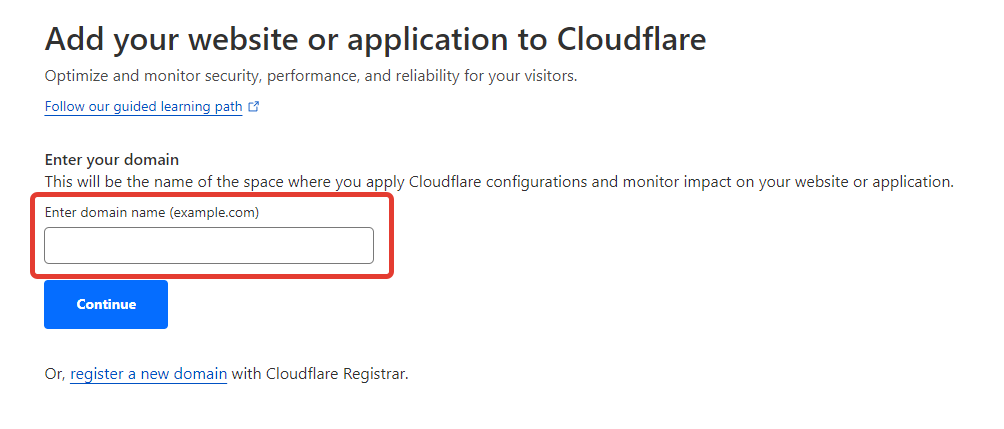Click the bold 'Enter your domain' heading
The image size is (1004, 429).
(111, 160)
